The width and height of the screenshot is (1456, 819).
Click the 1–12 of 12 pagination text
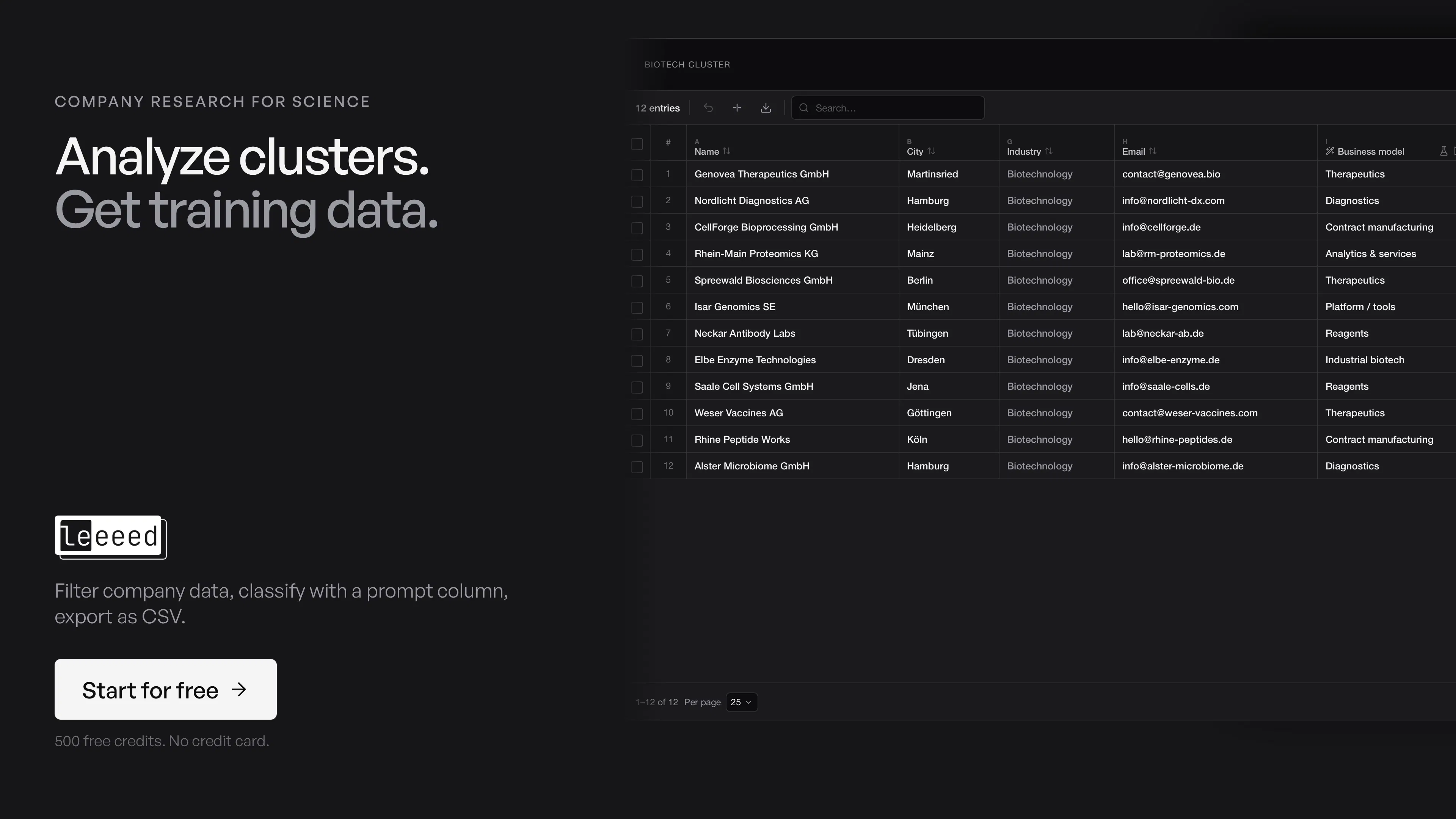[x=657, y=702]
